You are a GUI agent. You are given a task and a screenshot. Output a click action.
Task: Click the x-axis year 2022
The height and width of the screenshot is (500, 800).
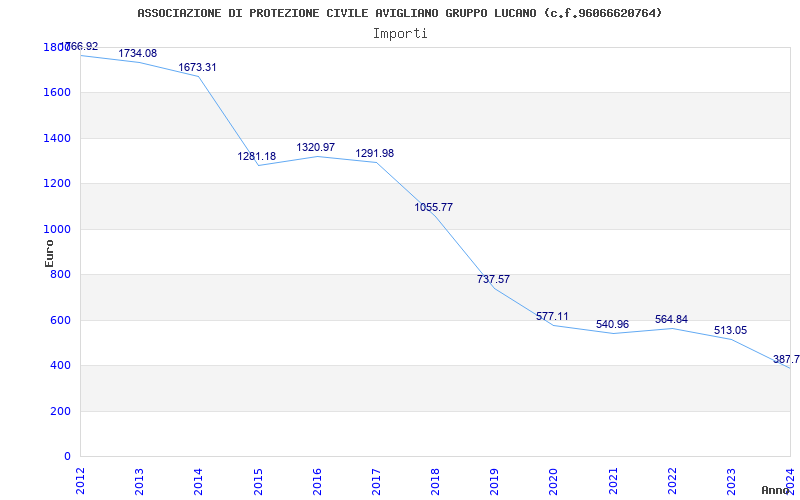point(672,481)
